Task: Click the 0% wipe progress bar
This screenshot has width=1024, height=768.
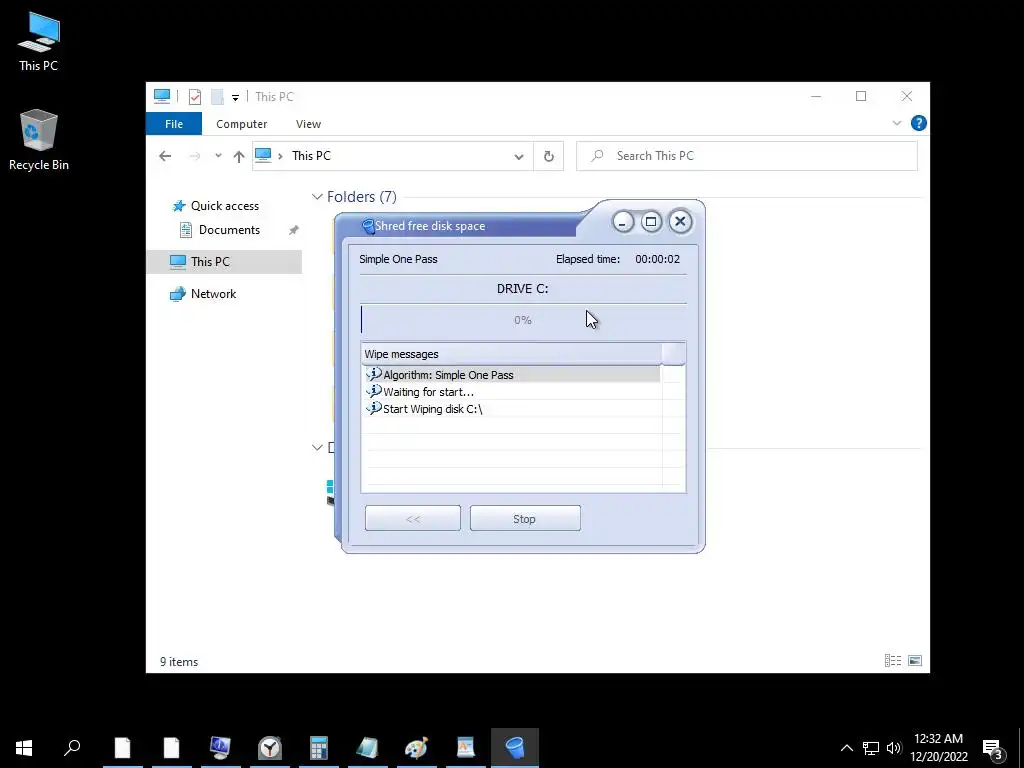Action: (523, 320)
